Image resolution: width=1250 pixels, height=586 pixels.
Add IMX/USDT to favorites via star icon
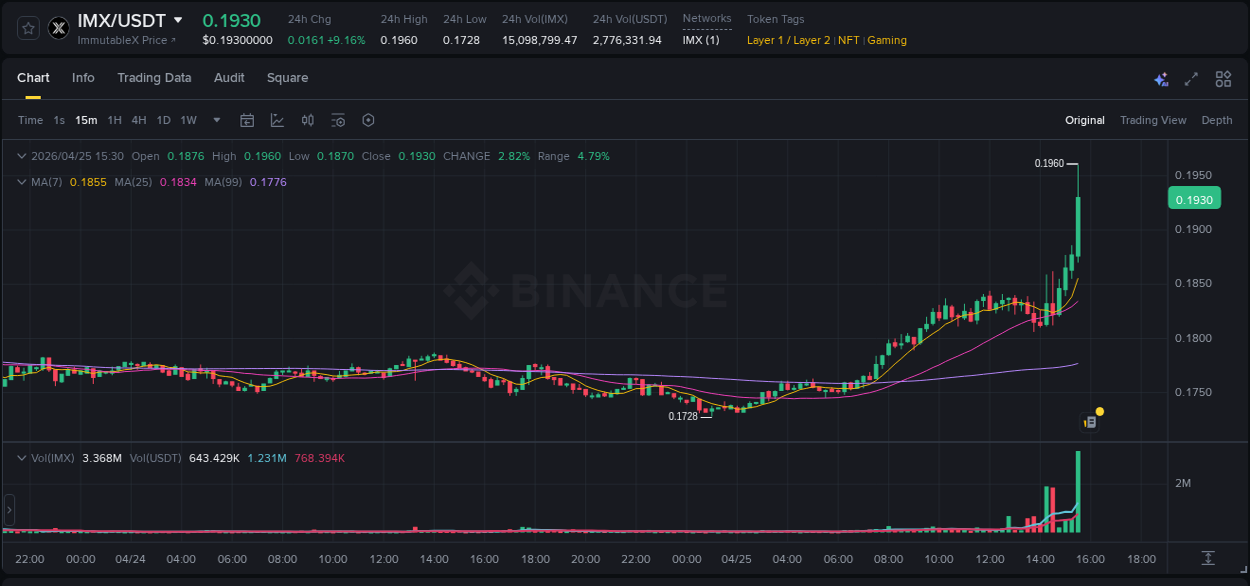pyautogui.click(x=28, y=28)
